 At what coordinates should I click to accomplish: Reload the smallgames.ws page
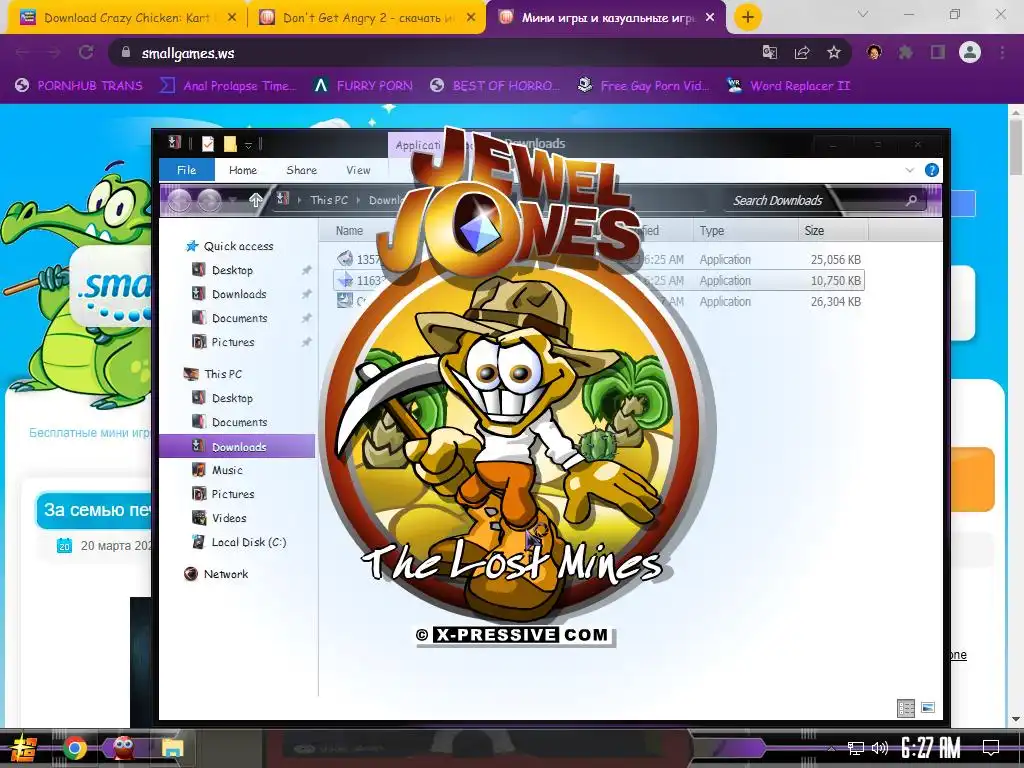coord(86,53)
